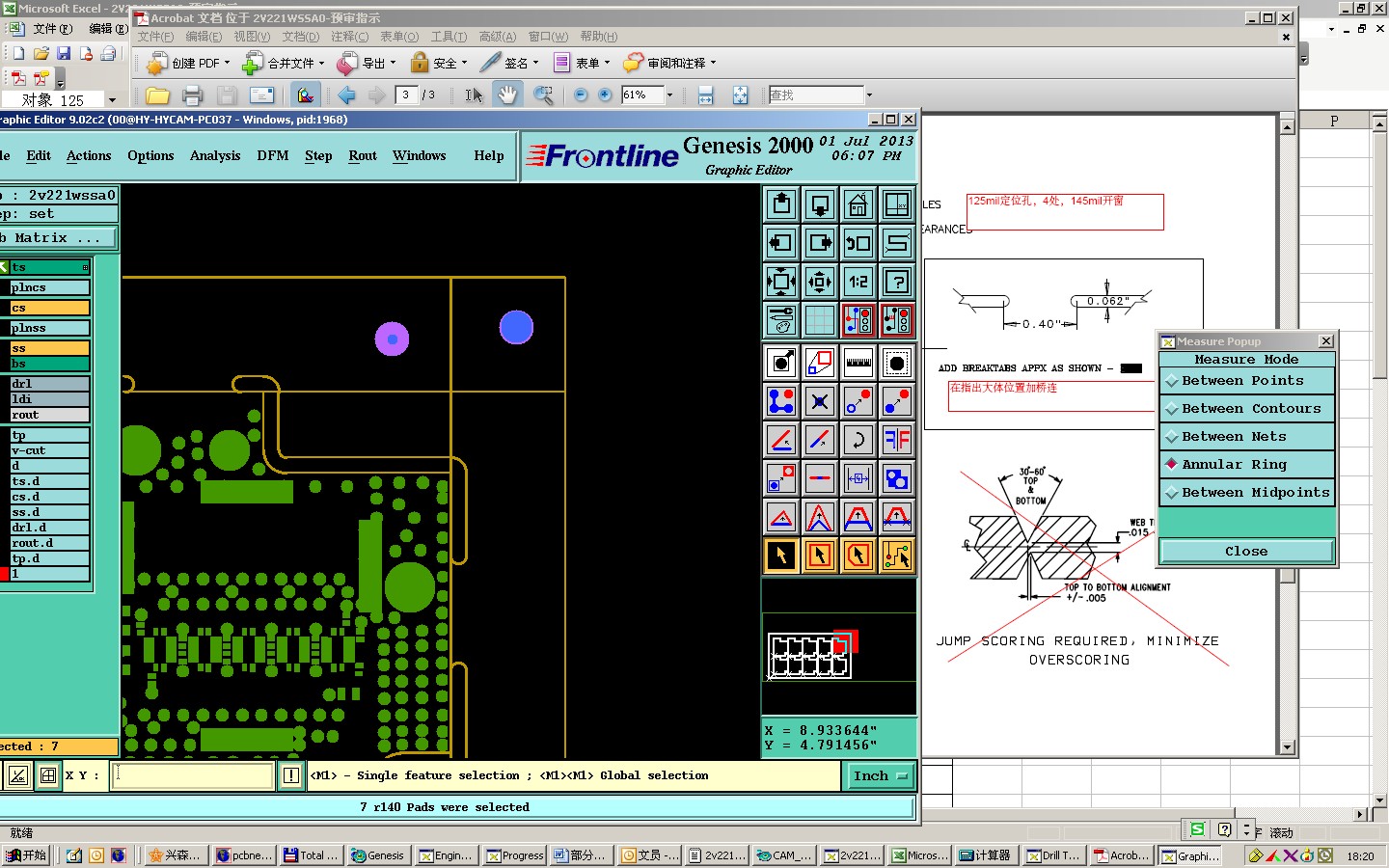
Task: Select the Acrobat hand tool
Action: (x=507, y=95)
